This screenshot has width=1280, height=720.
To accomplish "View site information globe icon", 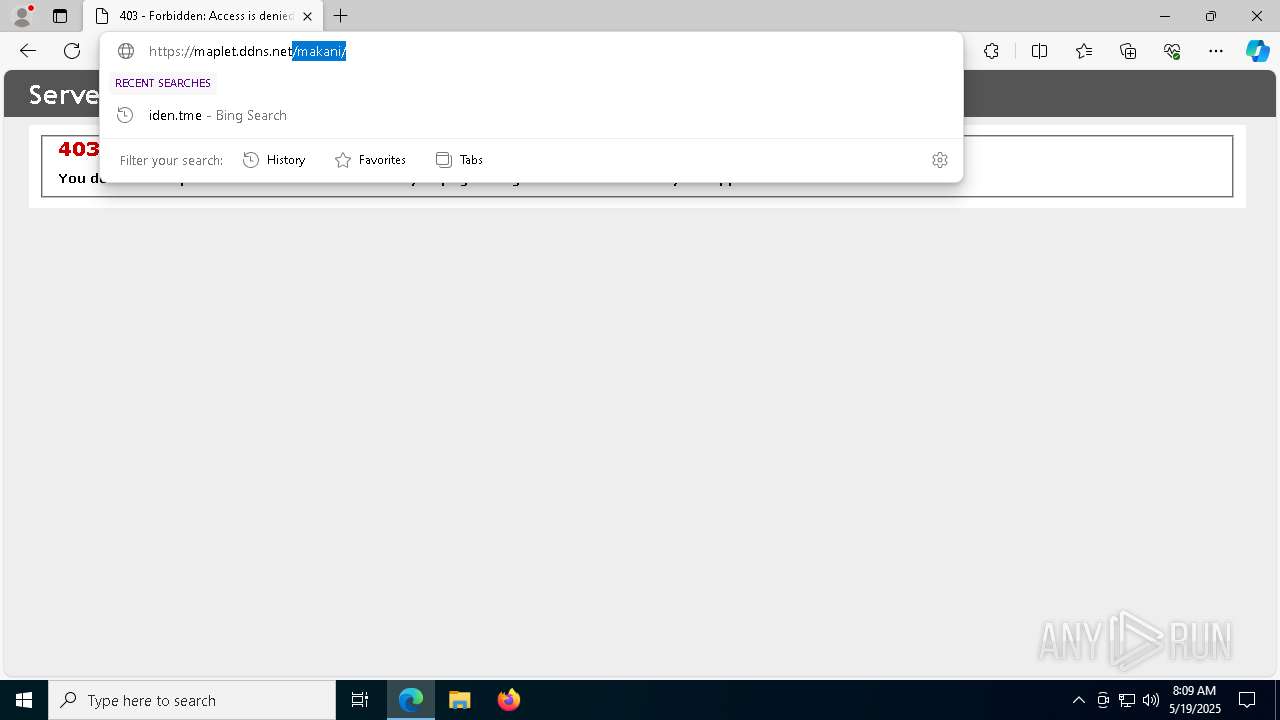I will 126,51.
